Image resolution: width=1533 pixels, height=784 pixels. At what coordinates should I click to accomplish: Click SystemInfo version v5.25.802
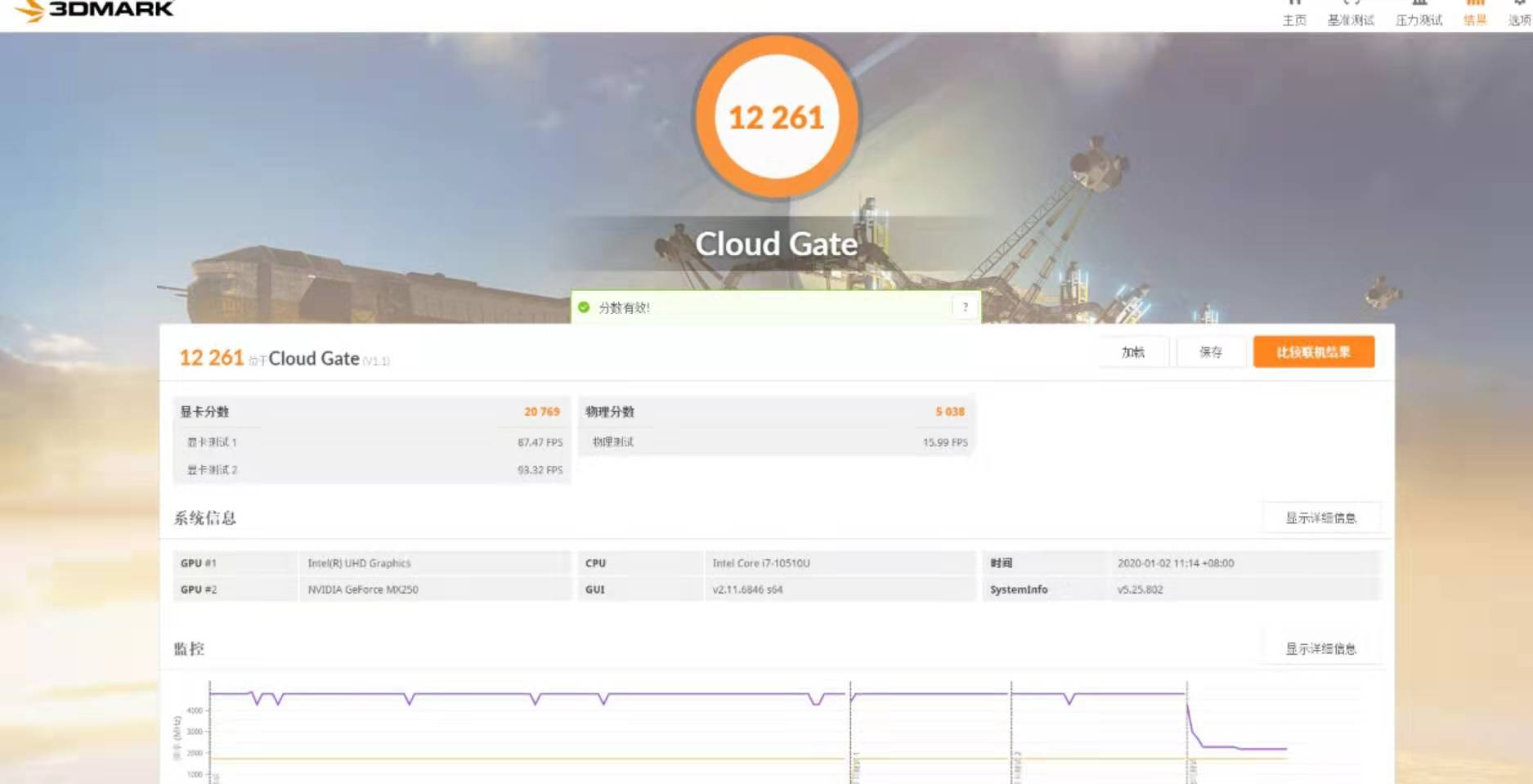pyautogui.click(x=1140, y=589)
